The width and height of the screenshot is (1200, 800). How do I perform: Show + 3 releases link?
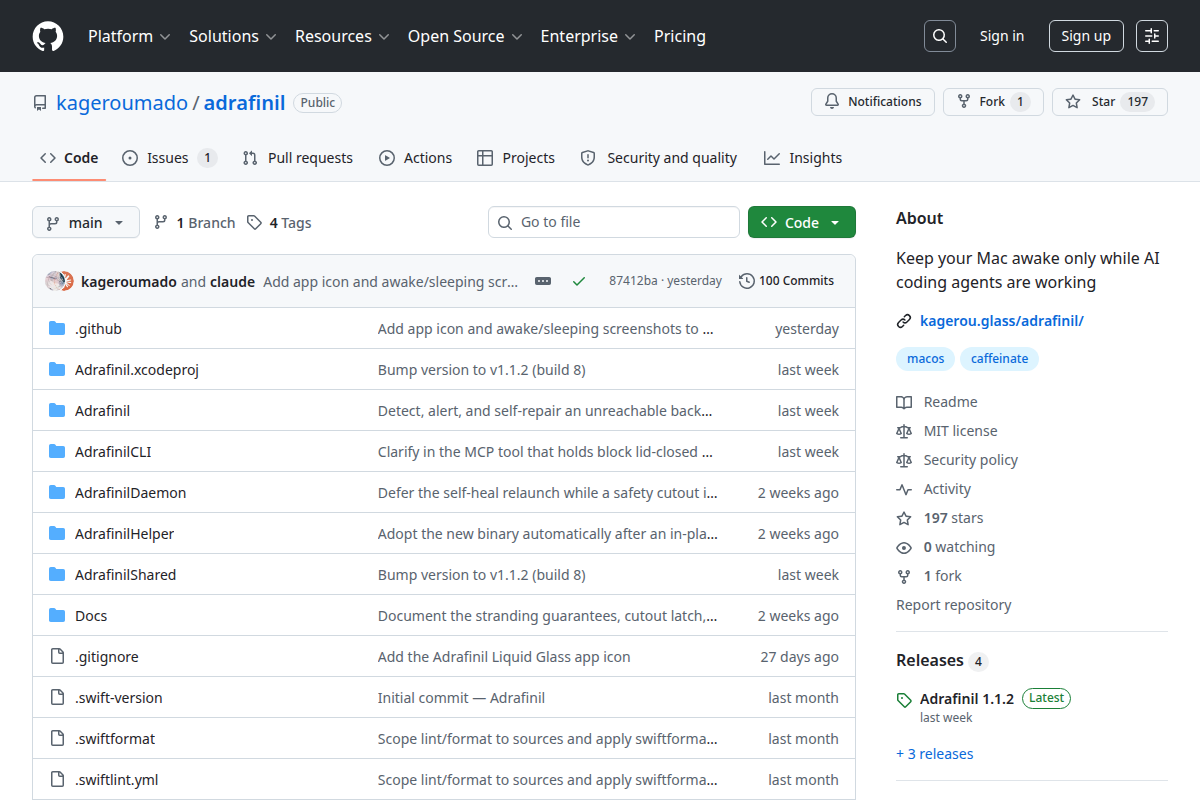[935, 754]
